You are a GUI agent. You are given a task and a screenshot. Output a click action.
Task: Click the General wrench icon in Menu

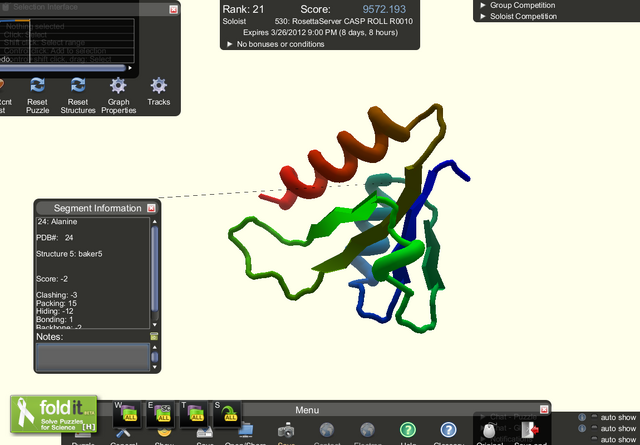[123, 432]
